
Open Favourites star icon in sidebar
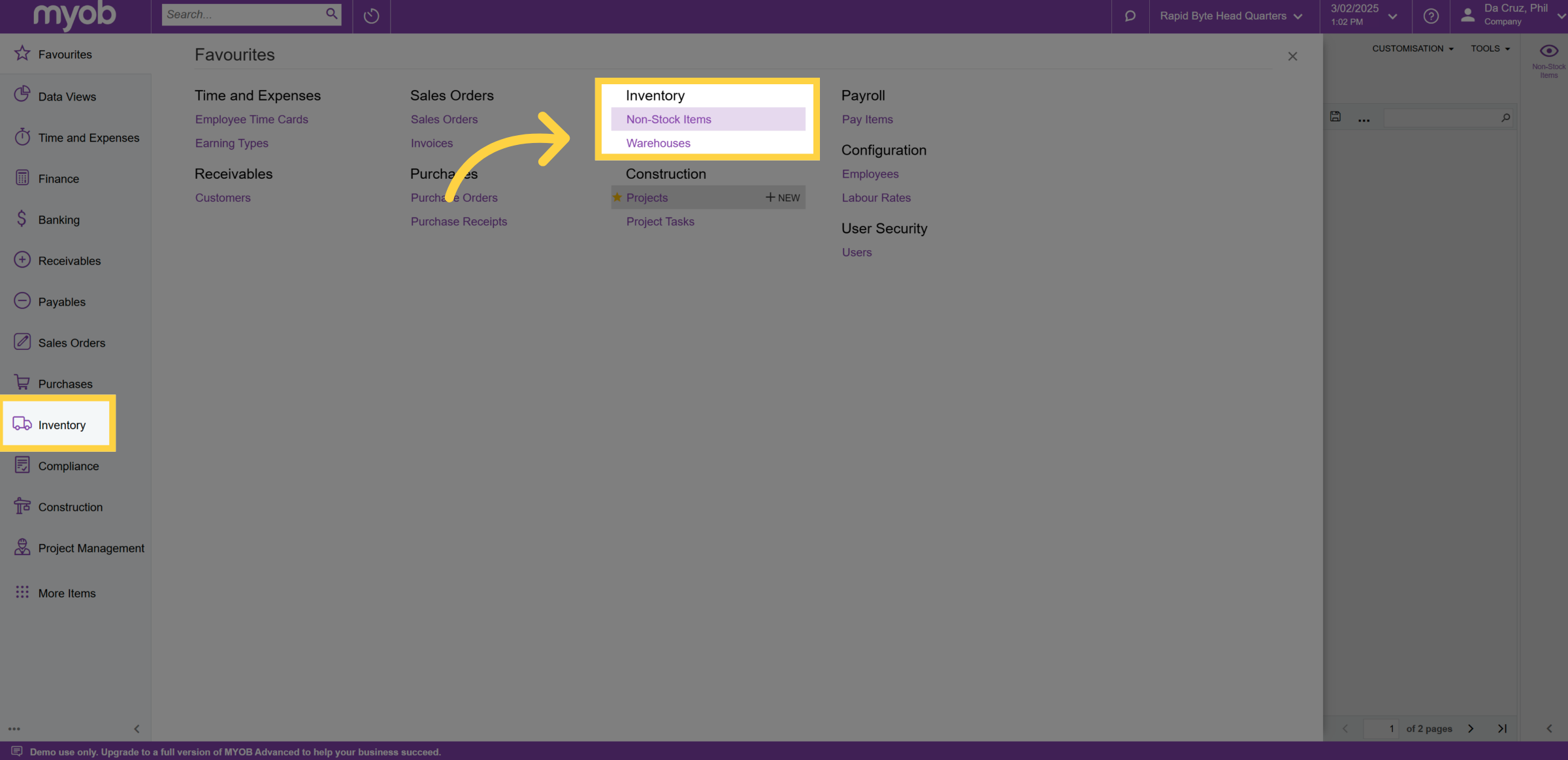22,53
